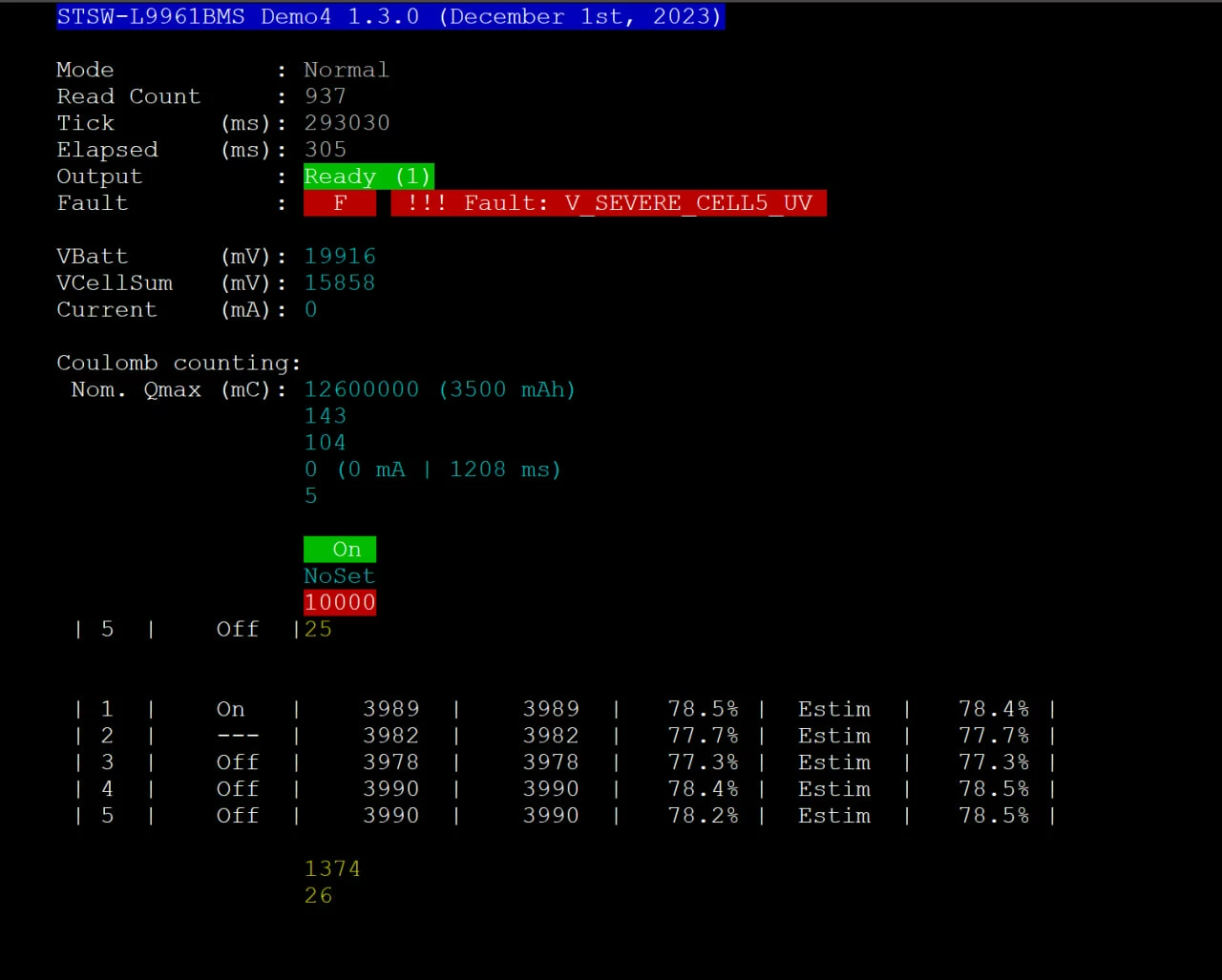This screenshot has width=1222, height=980.
Task: Click 78.4% in the cell 4 row
Action: point(704,790)
